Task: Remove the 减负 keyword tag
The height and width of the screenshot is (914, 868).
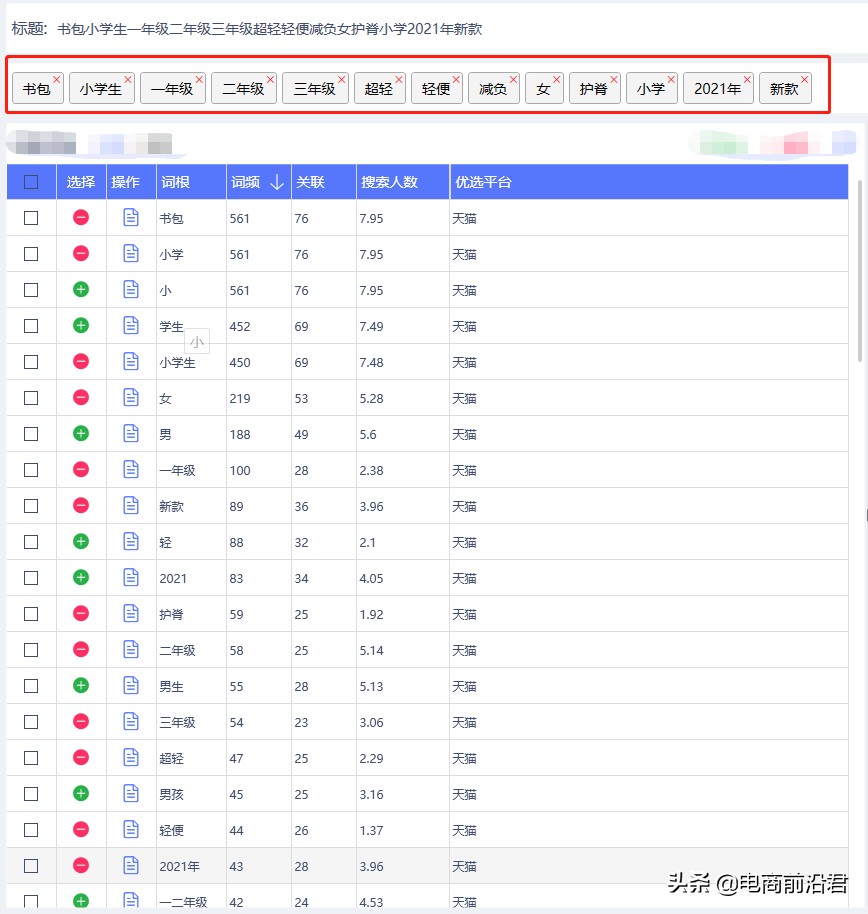Action: click(x=513, y=79)
